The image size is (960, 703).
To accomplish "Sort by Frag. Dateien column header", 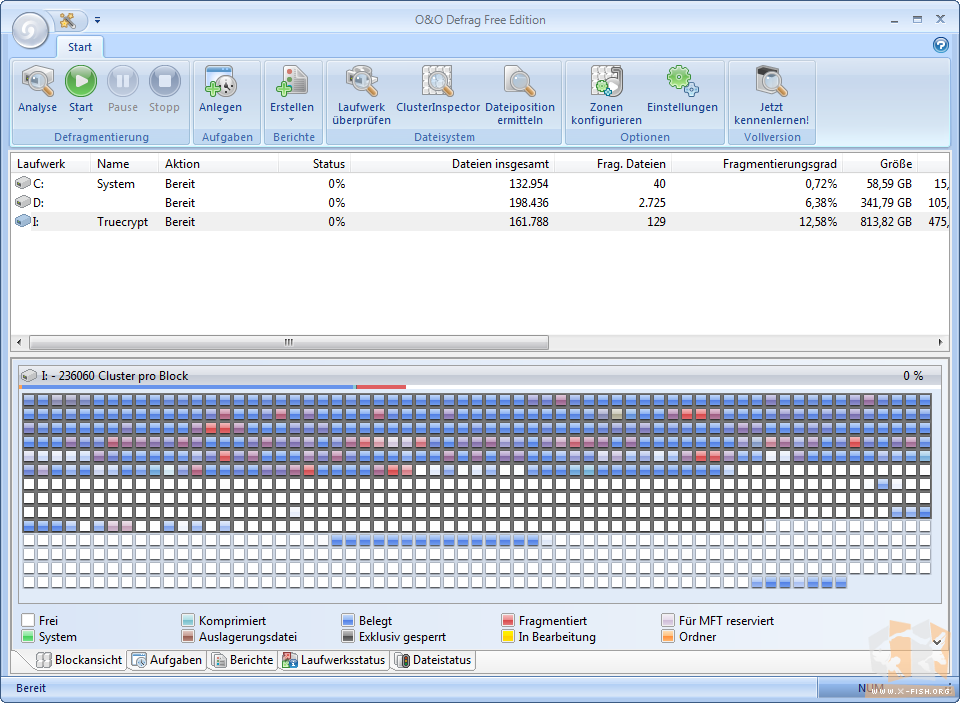I will (x=613, y=164).
